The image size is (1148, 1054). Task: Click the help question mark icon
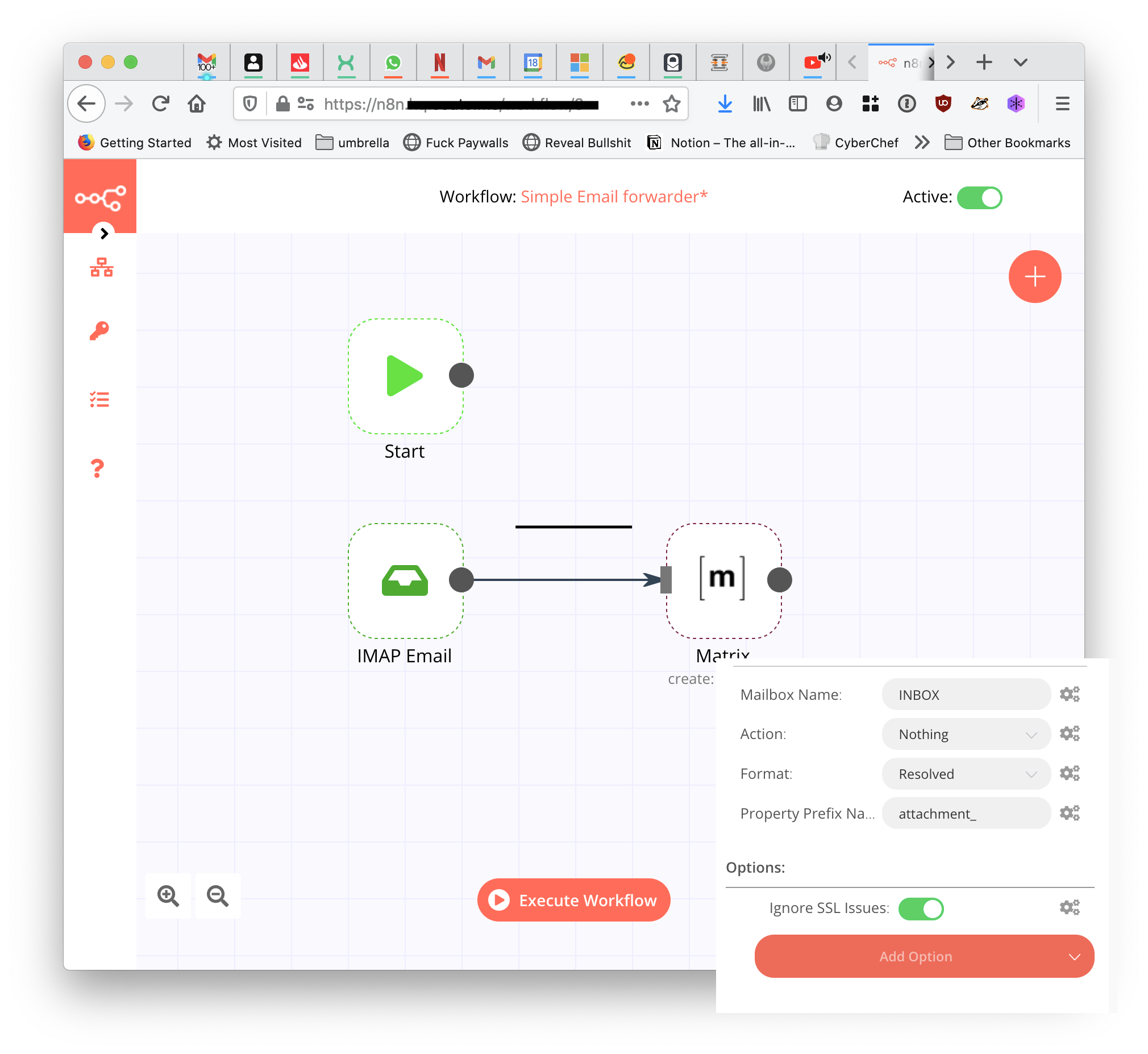click(98, 468)
